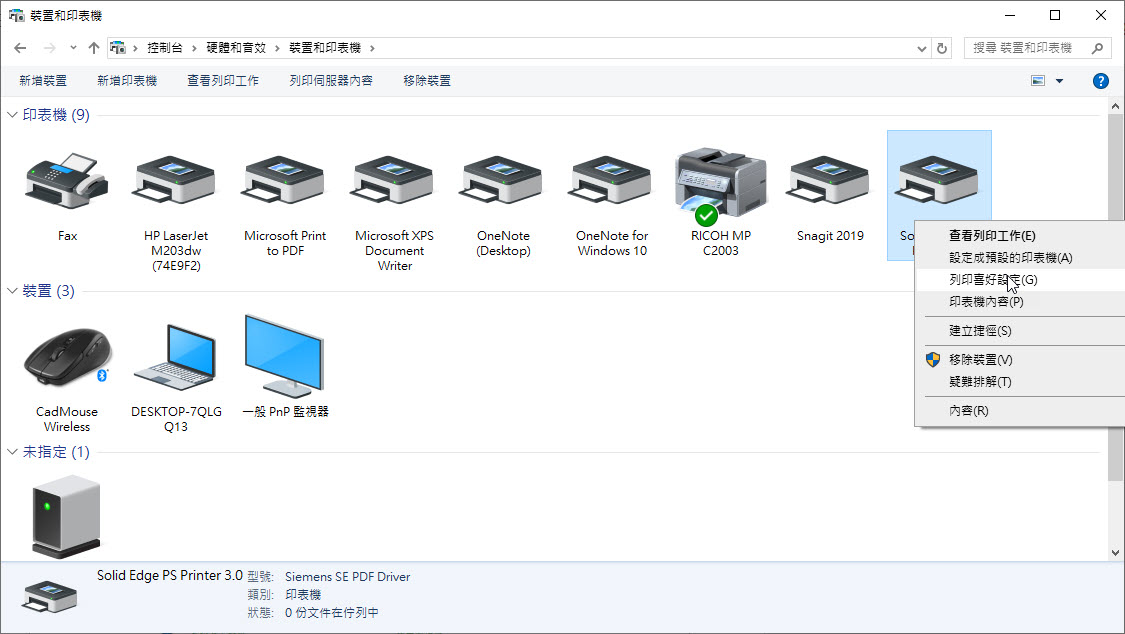Select the unspecified device tower icon

pos(66,516)
